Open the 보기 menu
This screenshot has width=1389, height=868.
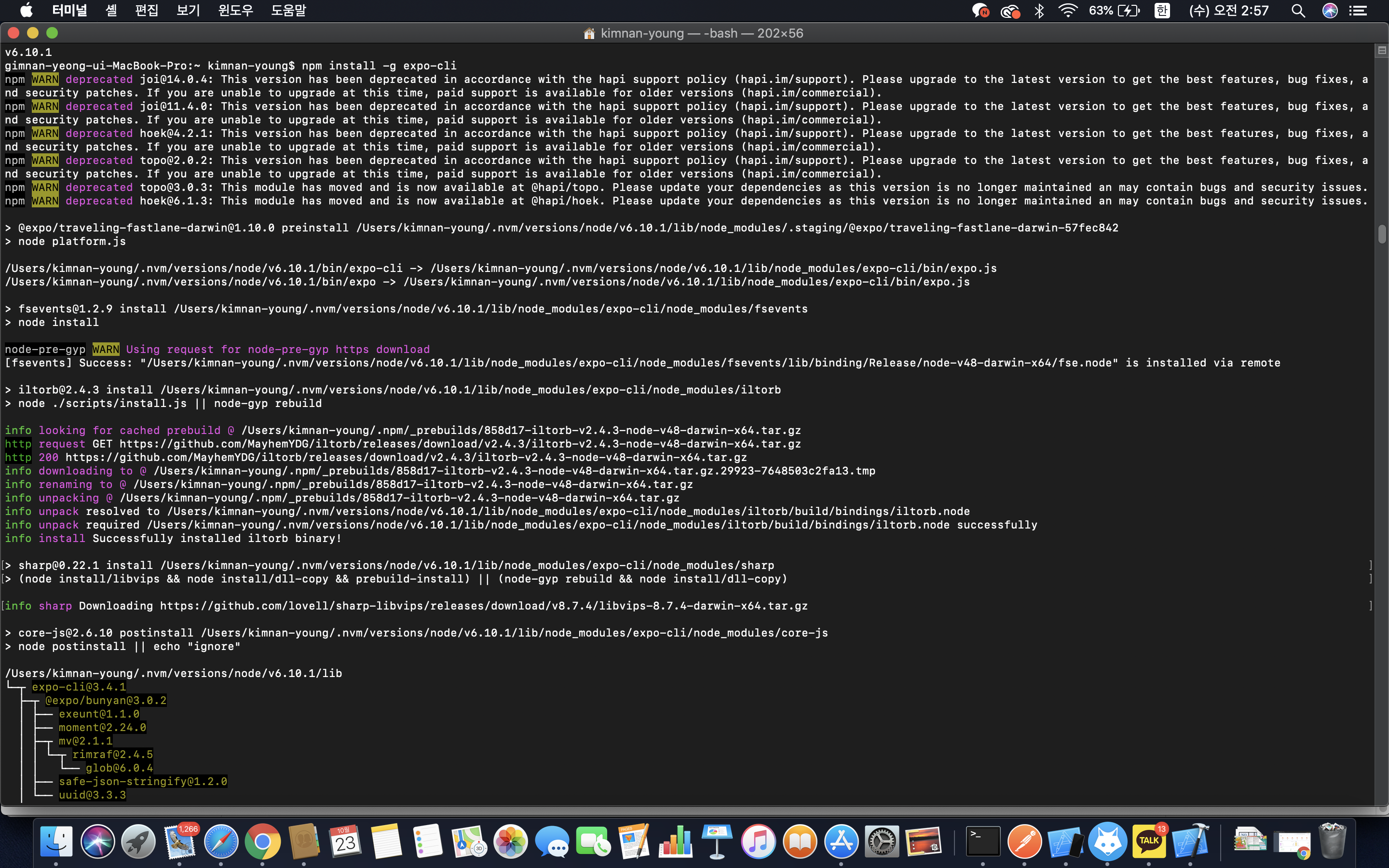click(x=188, y=11)
